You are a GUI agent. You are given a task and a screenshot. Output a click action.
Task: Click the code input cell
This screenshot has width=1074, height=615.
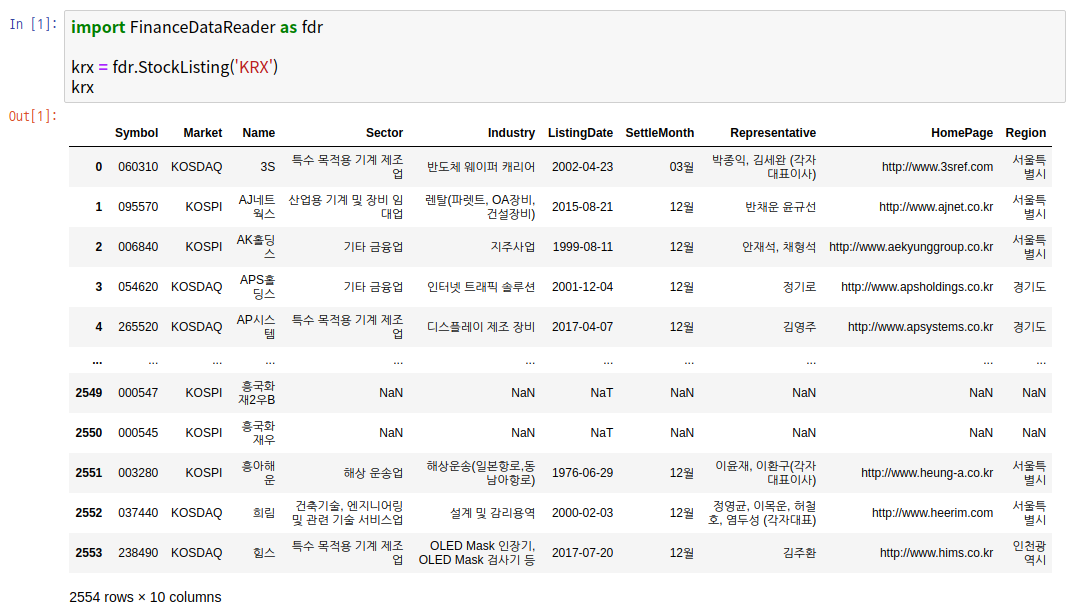coord(564,57)
